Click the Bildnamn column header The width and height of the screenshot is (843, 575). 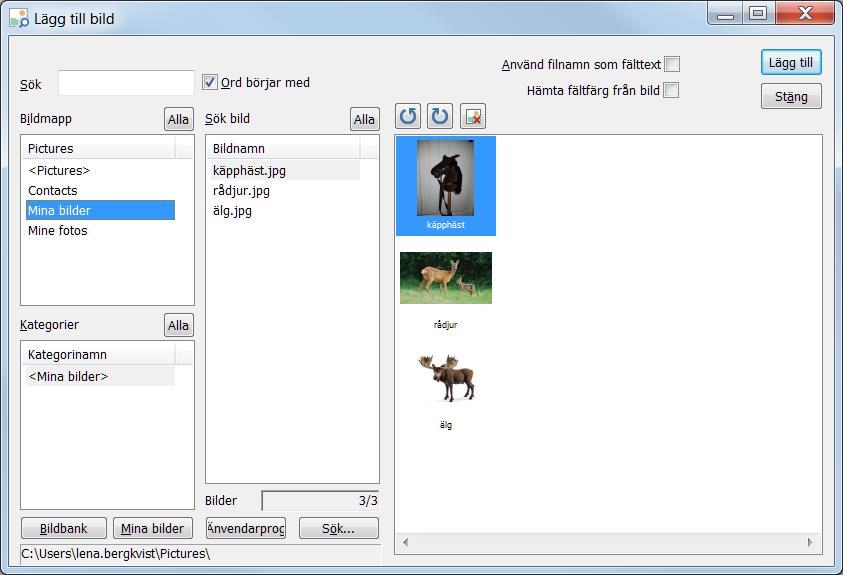283,148
